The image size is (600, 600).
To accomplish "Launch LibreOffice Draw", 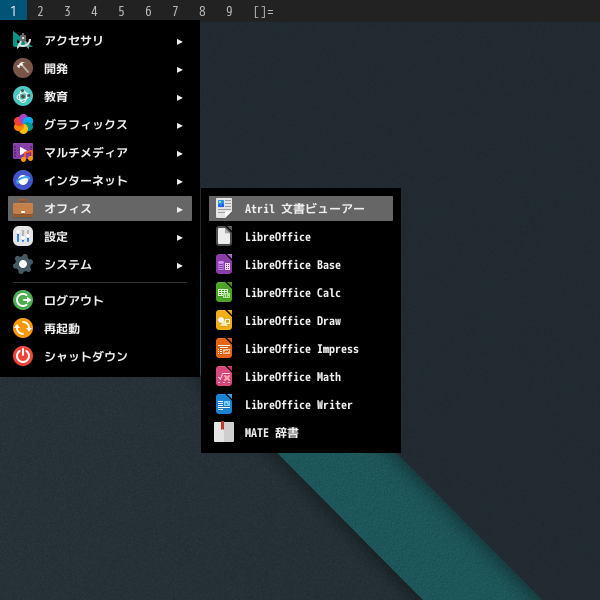I will 301,321.
